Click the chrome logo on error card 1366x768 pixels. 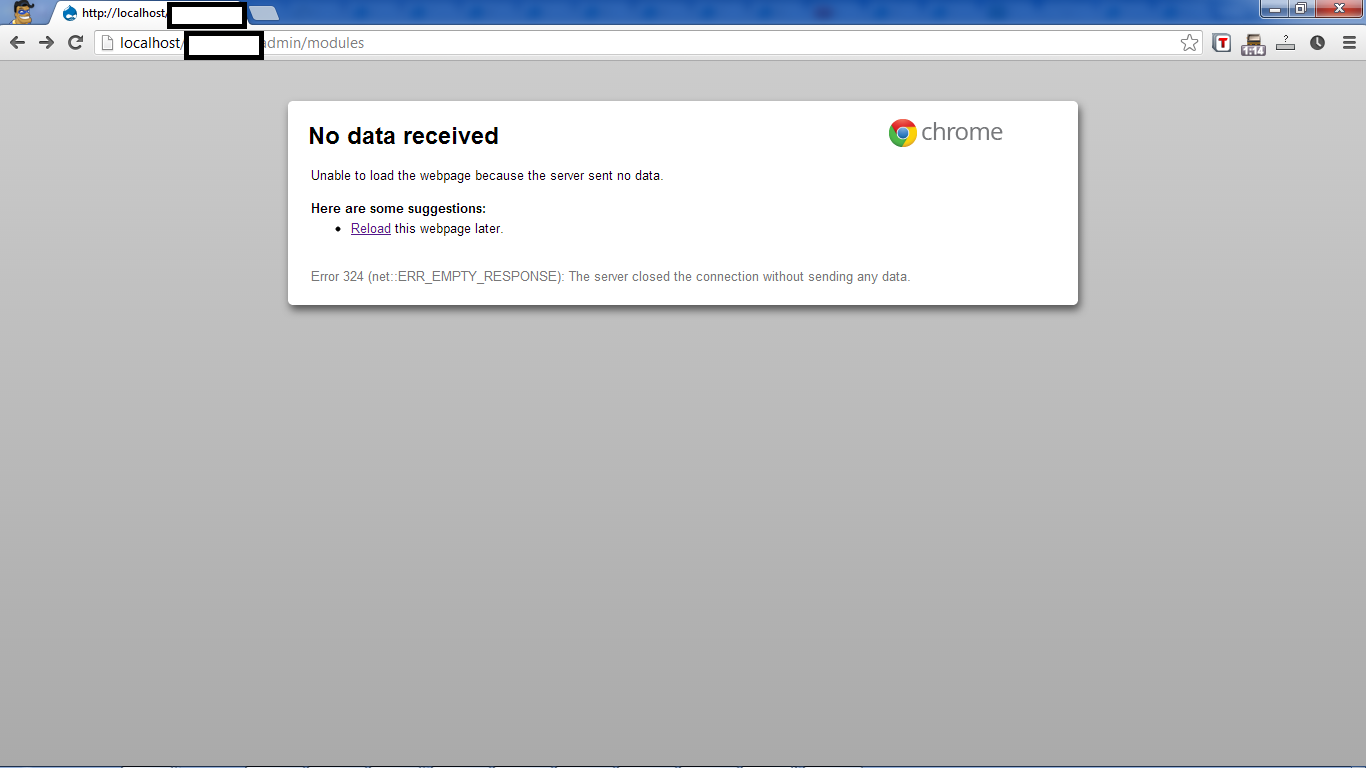(946, 133)
